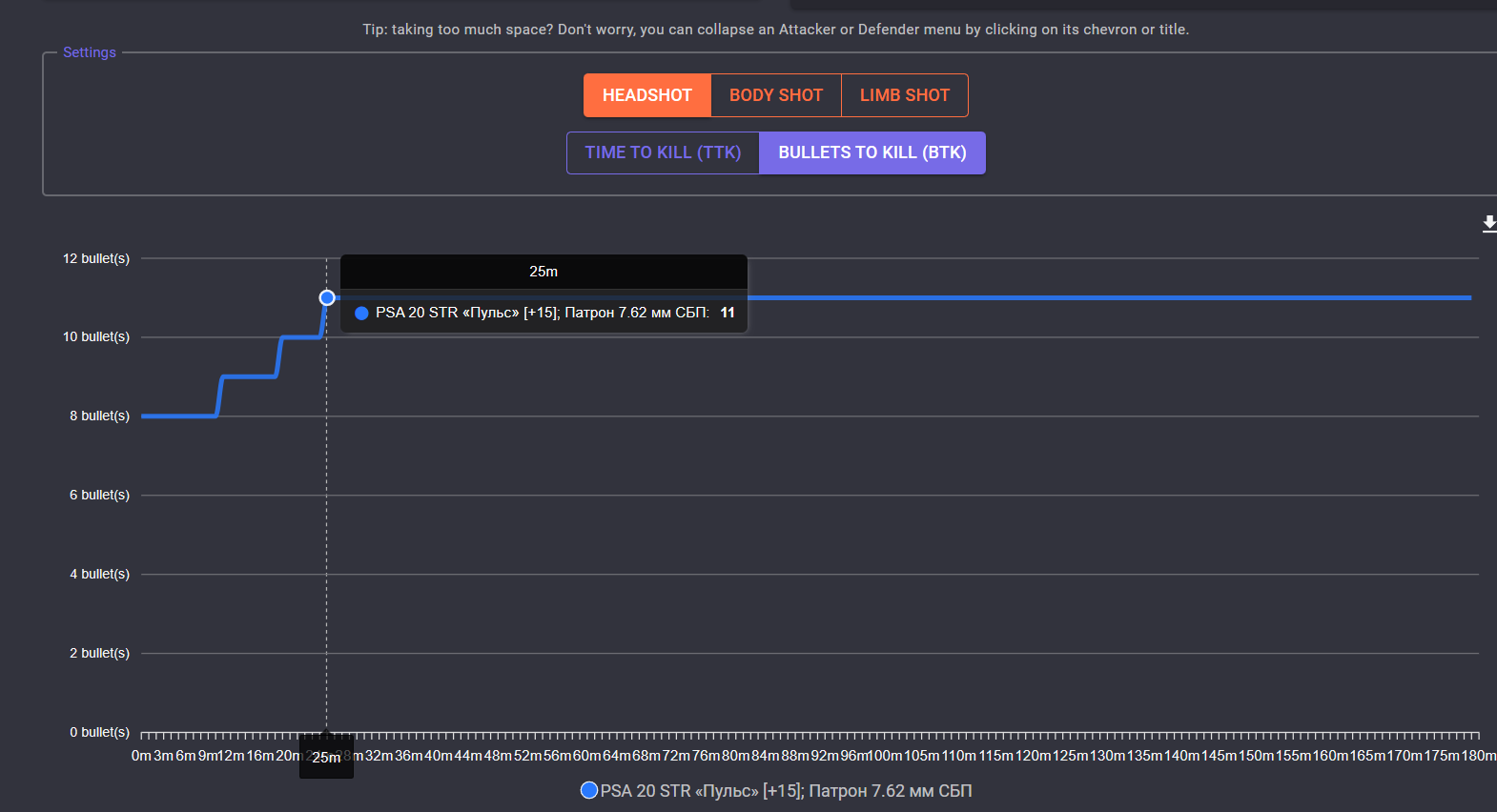Click the 12 bullet(s) axis label
This screenshot has width=1497, height=812.
coord(96,258)
